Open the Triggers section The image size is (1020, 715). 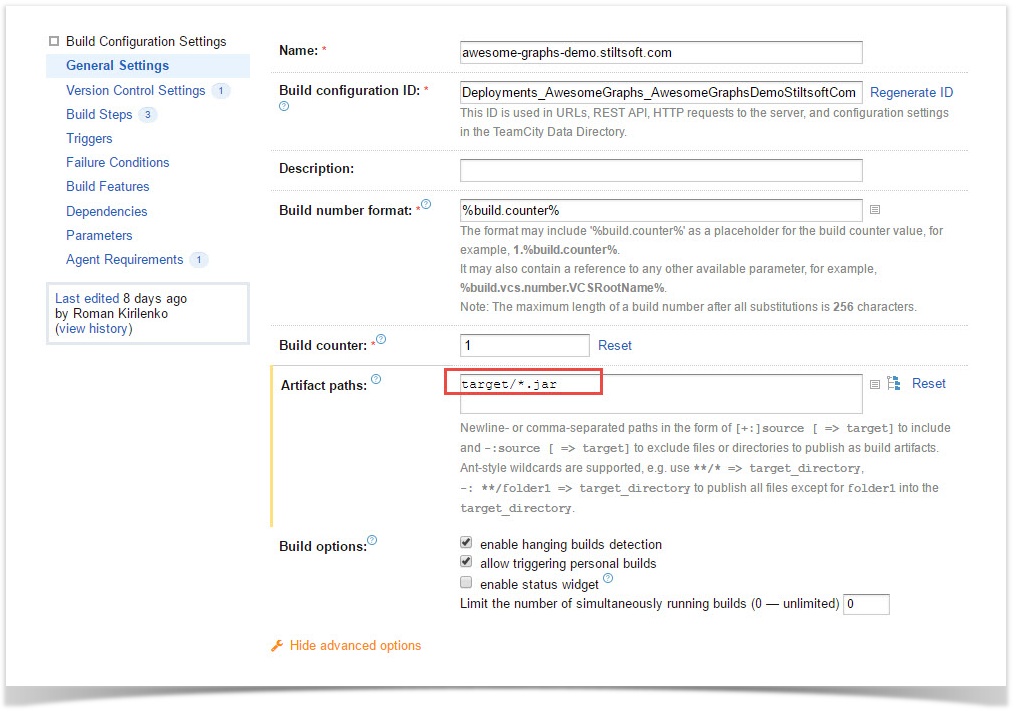89,139
